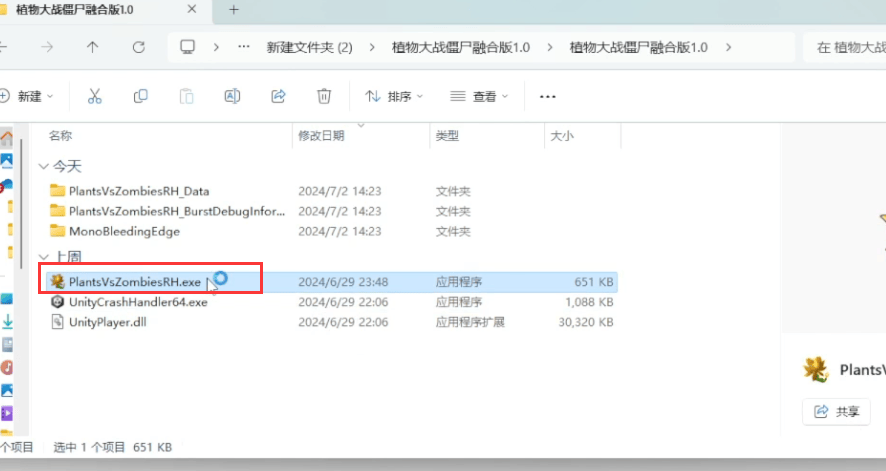Collapse the 上周 group
The image size is (886, 471).
click(x=44, y=258)
